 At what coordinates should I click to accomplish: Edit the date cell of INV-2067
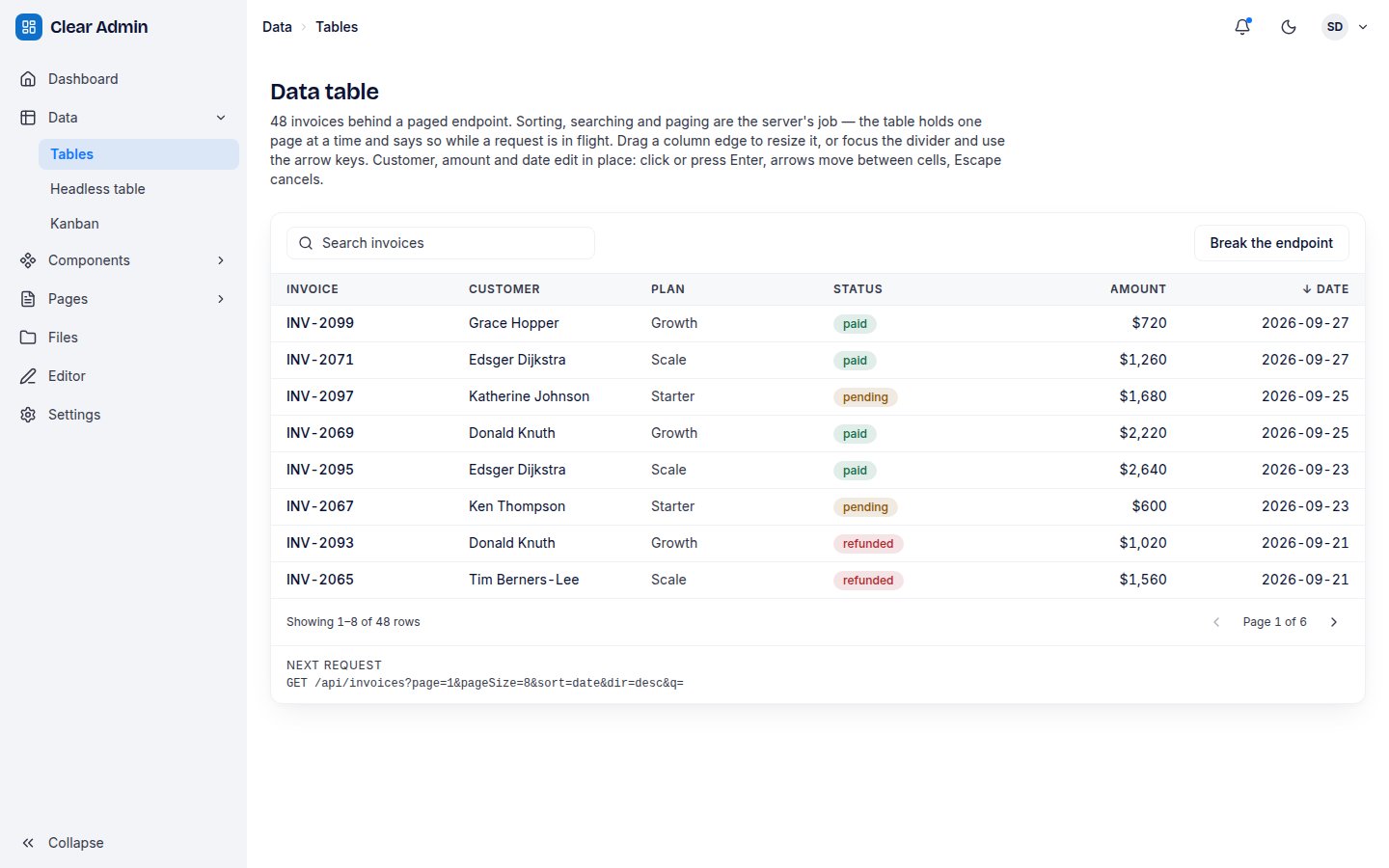point(1305,506)
